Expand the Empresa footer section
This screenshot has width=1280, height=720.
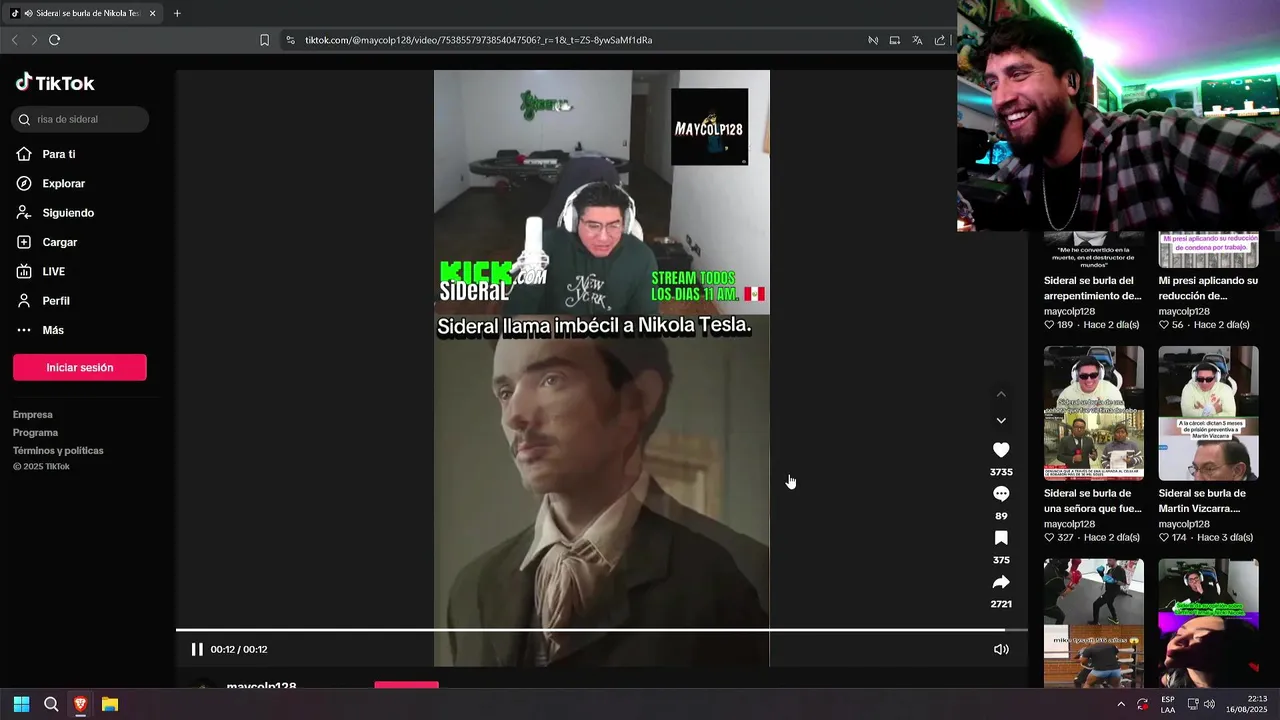coord(33,415)
